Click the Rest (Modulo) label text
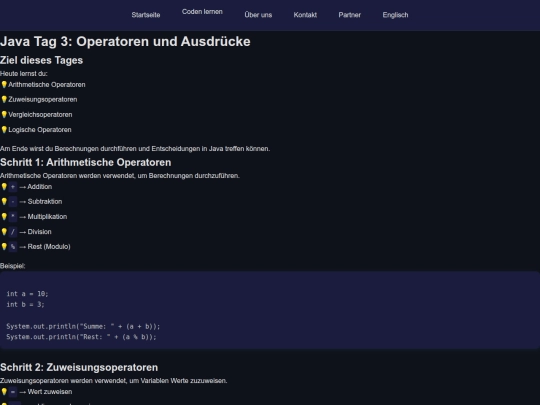The width and height of the screenshot is (540, 405). click(49, 247)
